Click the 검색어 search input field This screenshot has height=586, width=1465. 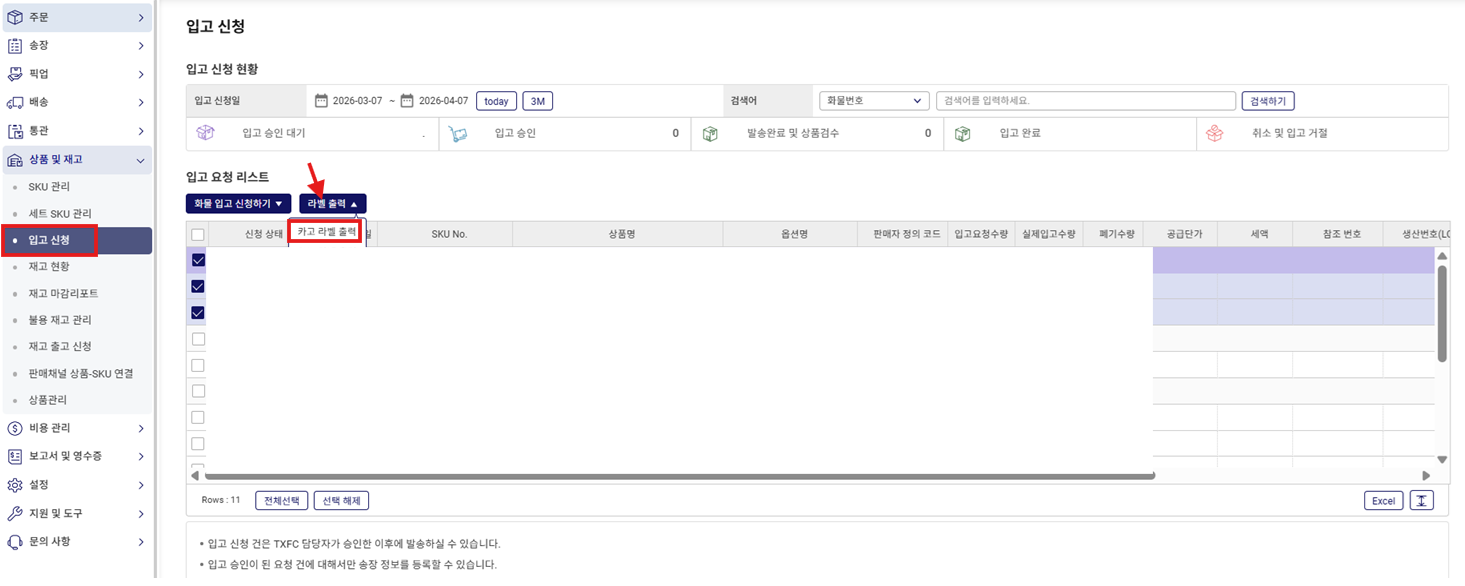pos(1085,101)
